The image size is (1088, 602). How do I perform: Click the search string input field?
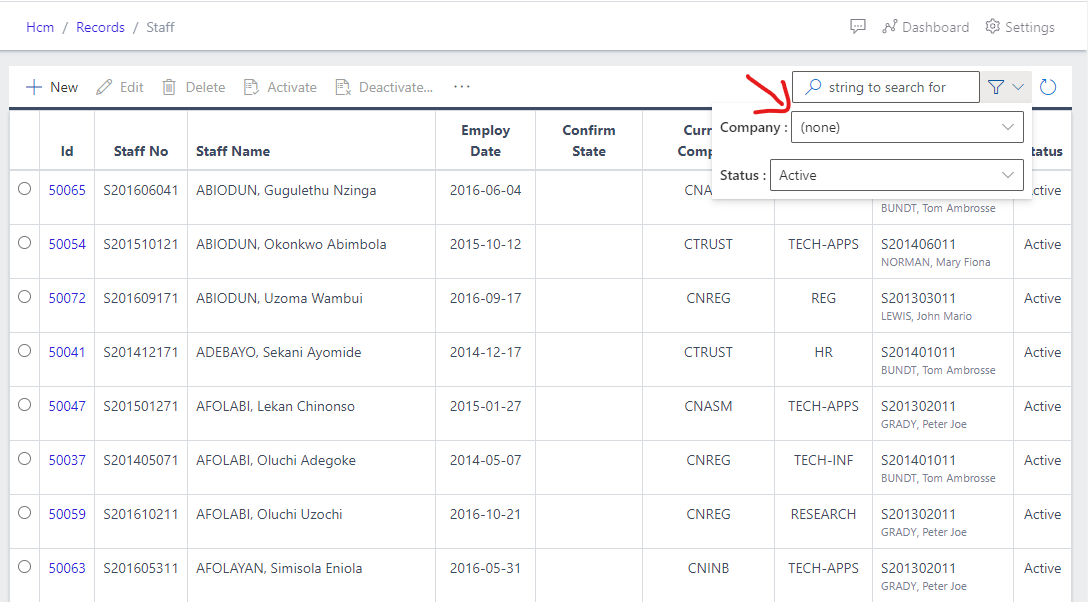pos(895,87)
